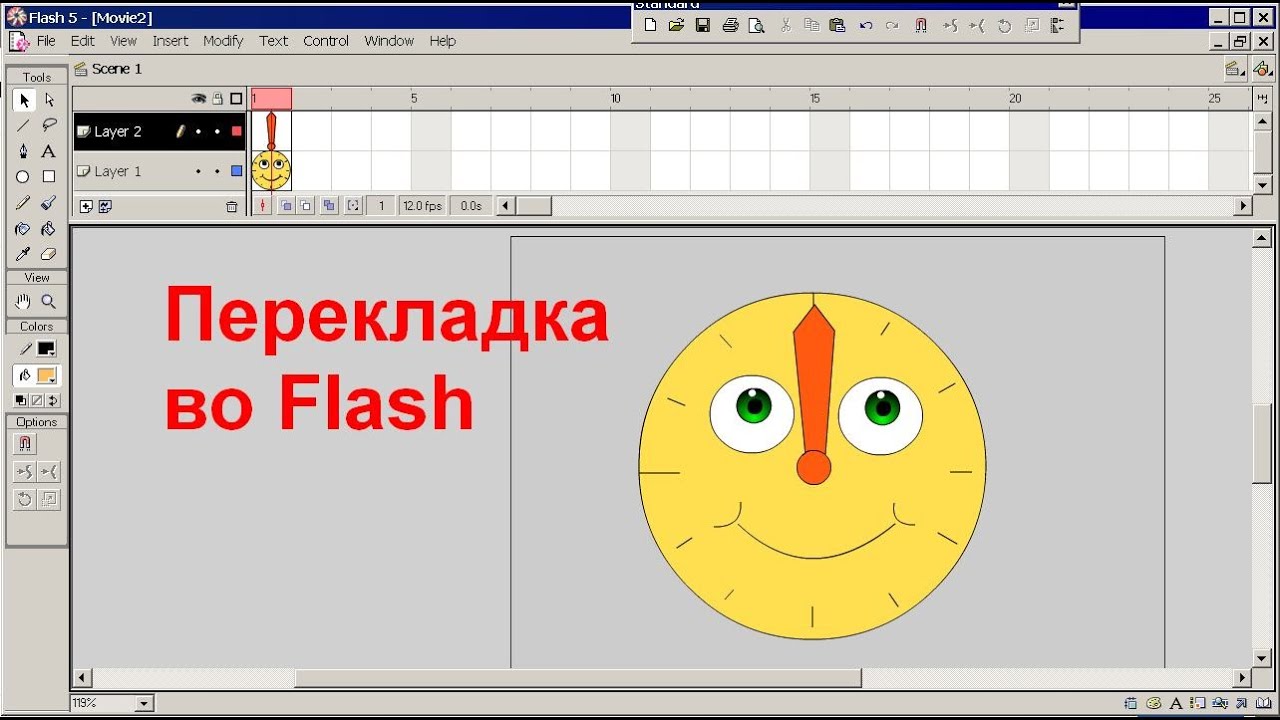
Task: Select the Brush tool
Action: click(x=49, y=203)
